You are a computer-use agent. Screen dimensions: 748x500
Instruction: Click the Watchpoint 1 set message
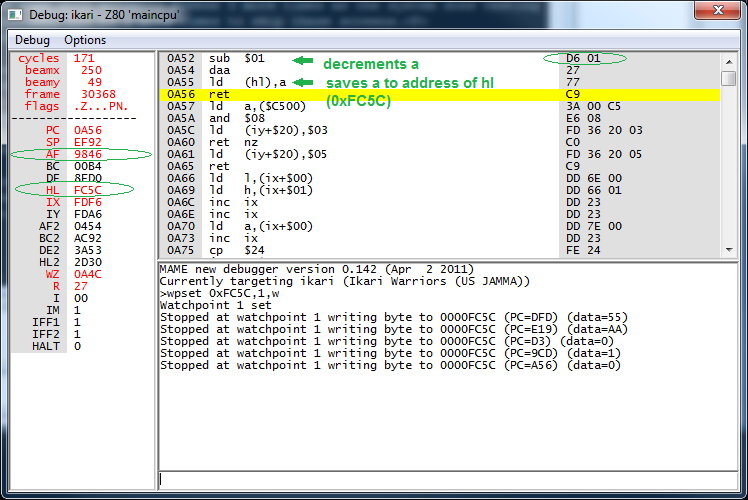(216, 305)
